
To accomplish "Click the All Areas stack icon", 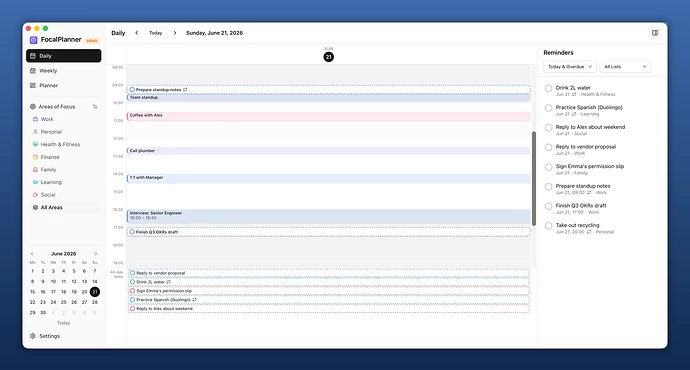I will click(x=35, y=207).
